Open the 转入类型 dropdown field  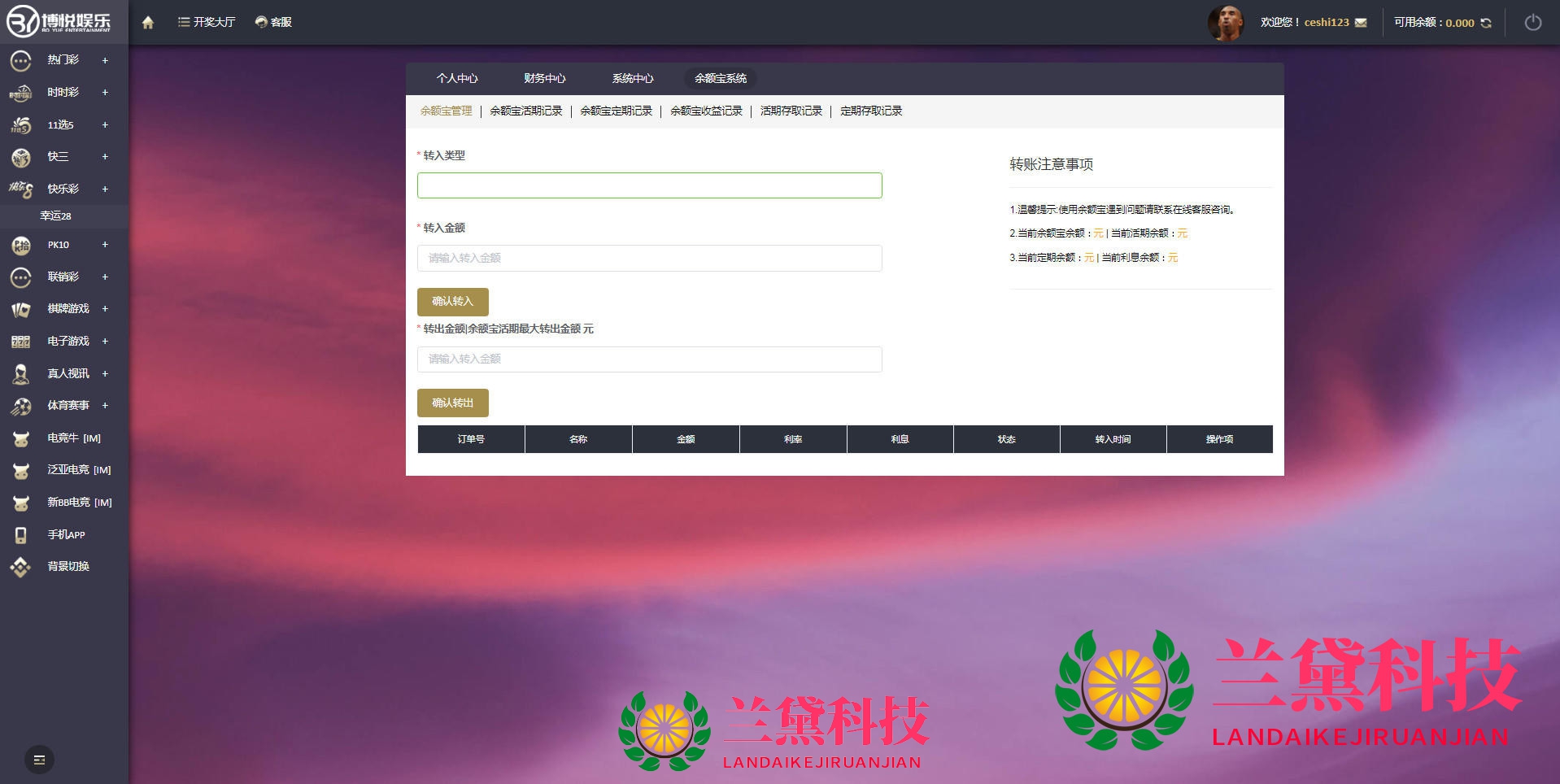pos(649,185)
